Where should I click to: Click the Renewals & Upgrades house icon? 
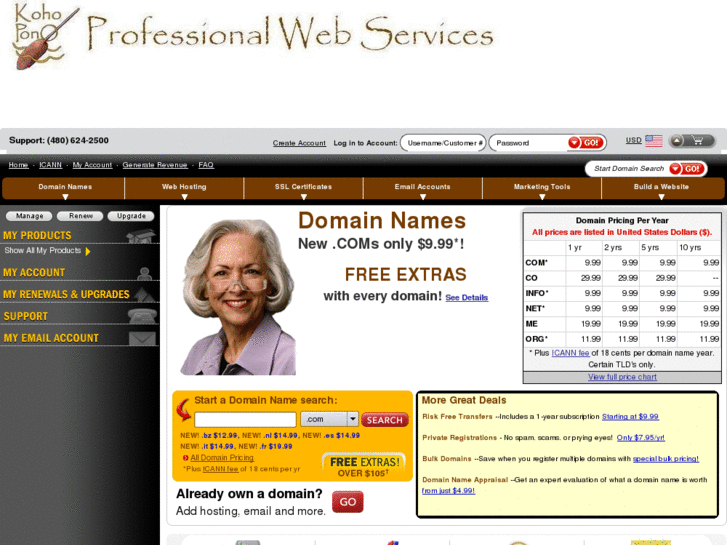146,295
